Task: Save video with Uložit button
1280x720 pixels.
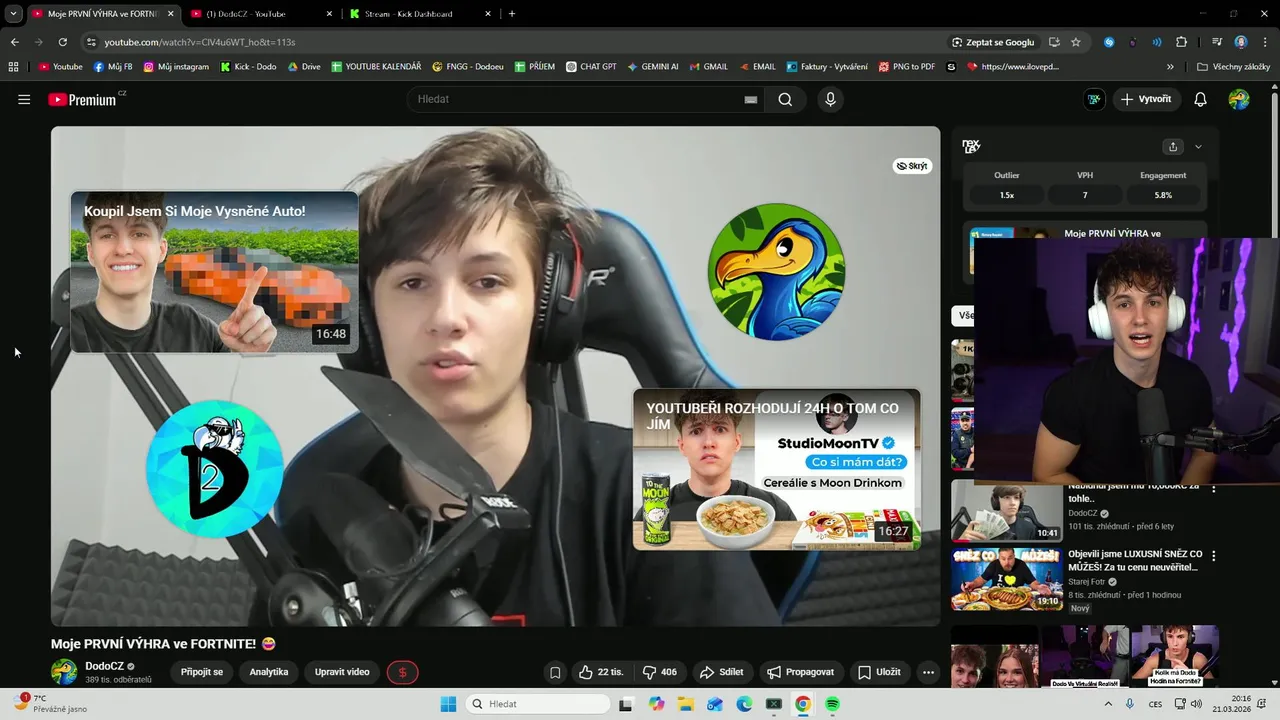Action: [879, 672]
